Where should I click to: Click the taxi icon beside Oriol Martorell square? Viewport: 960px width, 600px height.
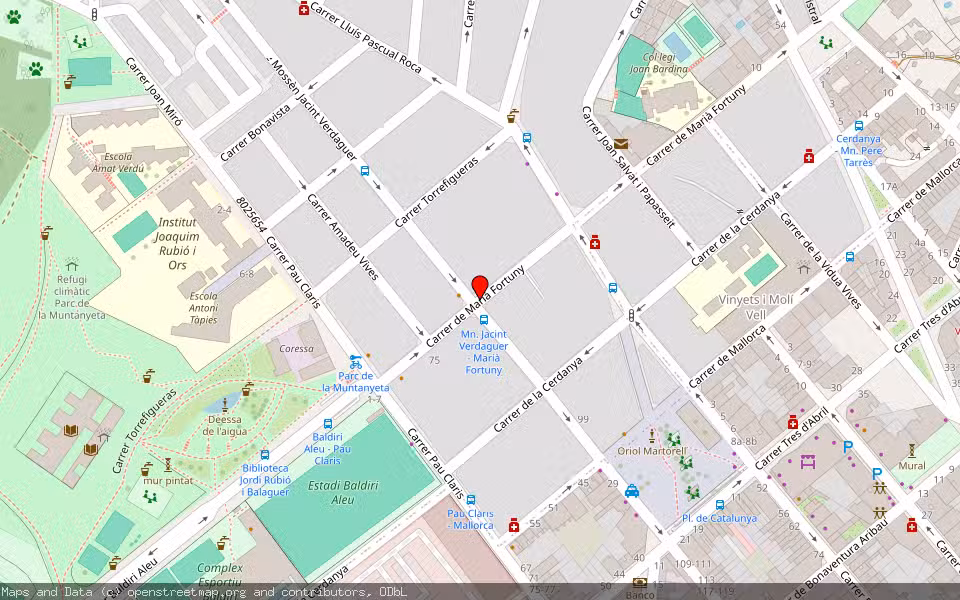pyautogui.click(x=632, y=491)
